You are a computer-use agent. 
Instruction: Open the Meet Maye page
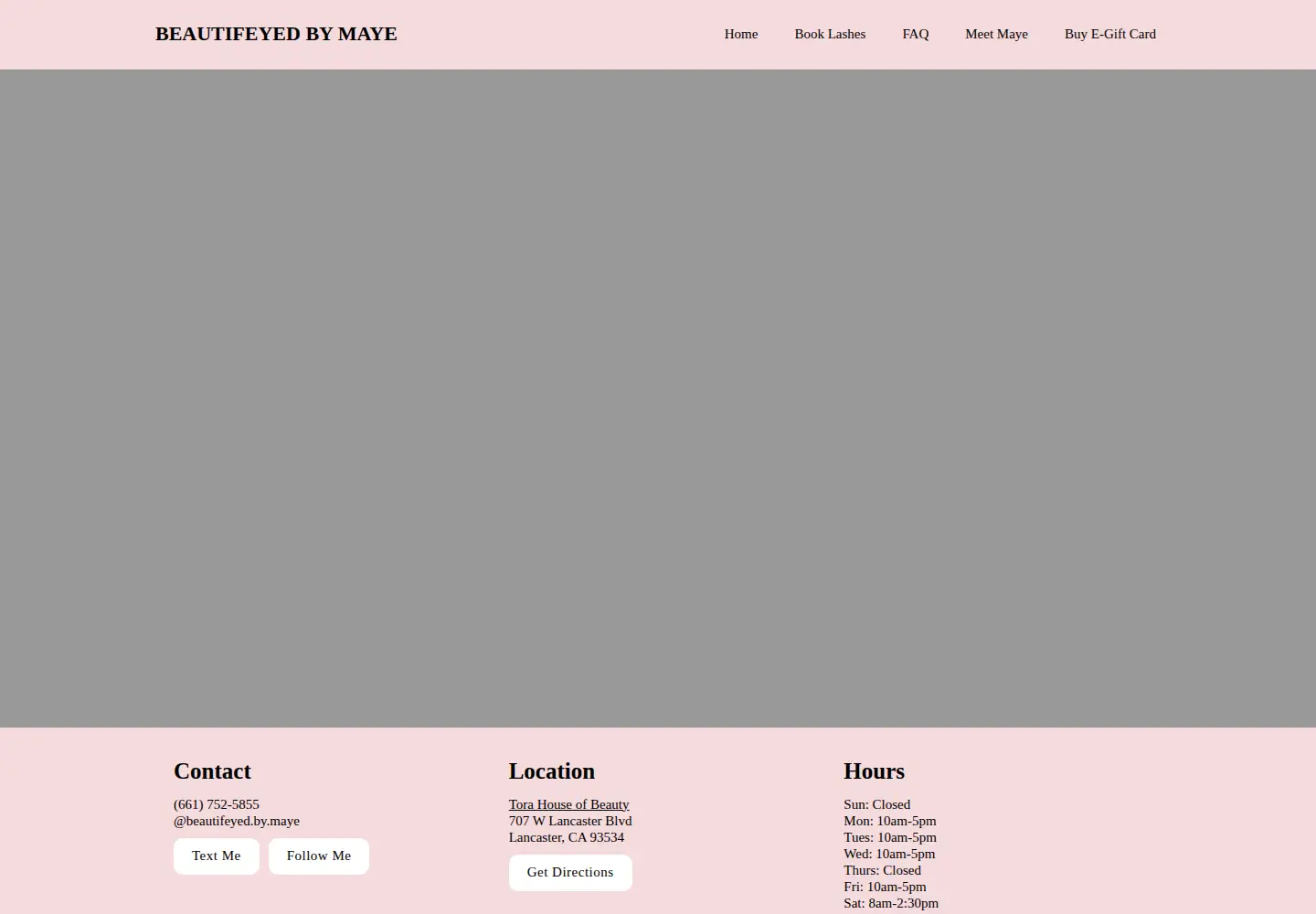click(x=996, y=34)
